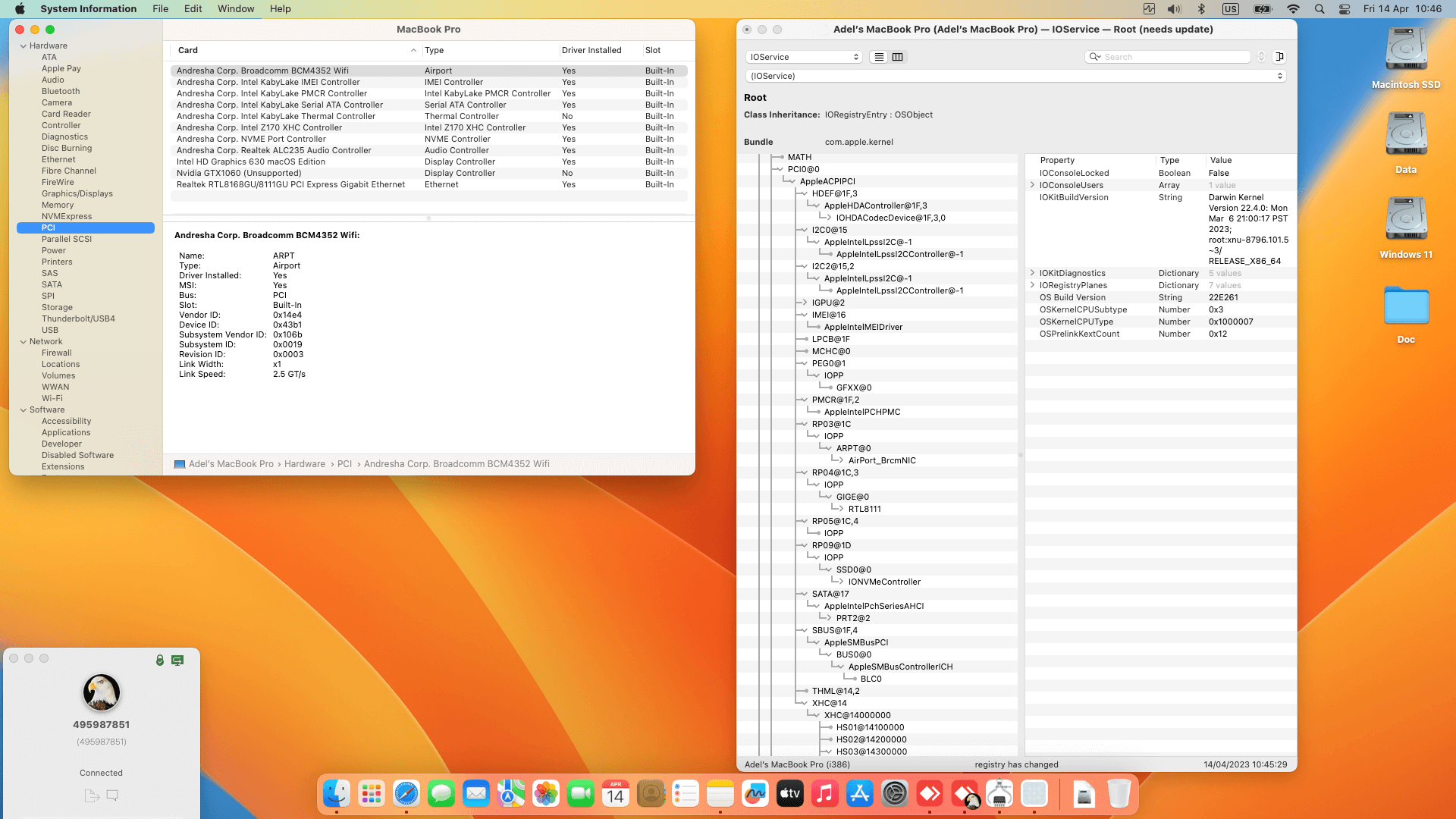Click the AnyDesk chat icon
Image resolution: width=1456 pixels, height=819 pixels.
point(112,795)
